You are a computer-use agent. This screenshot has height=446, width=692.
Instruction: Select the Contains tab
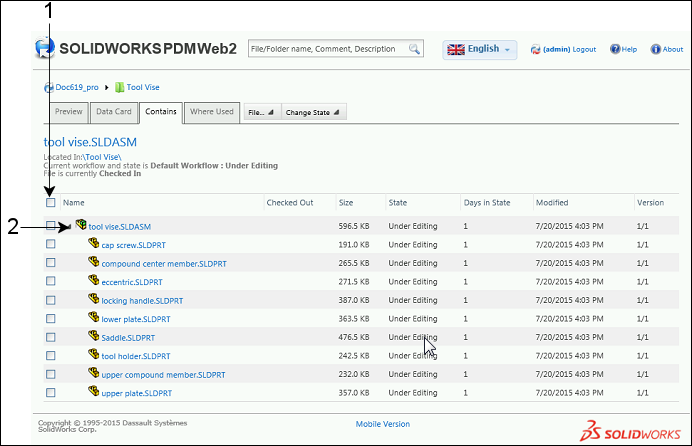coord(161,112)
